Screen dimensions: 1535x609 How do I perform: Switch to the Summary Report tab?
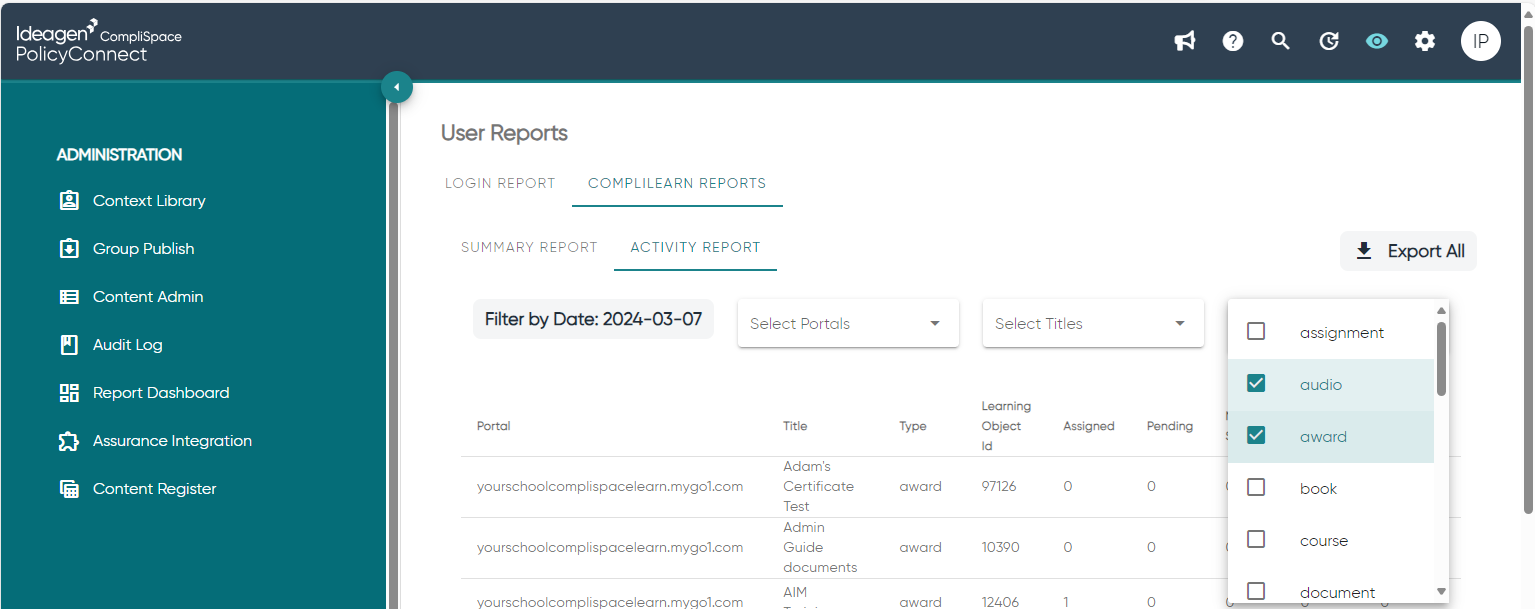529,247
